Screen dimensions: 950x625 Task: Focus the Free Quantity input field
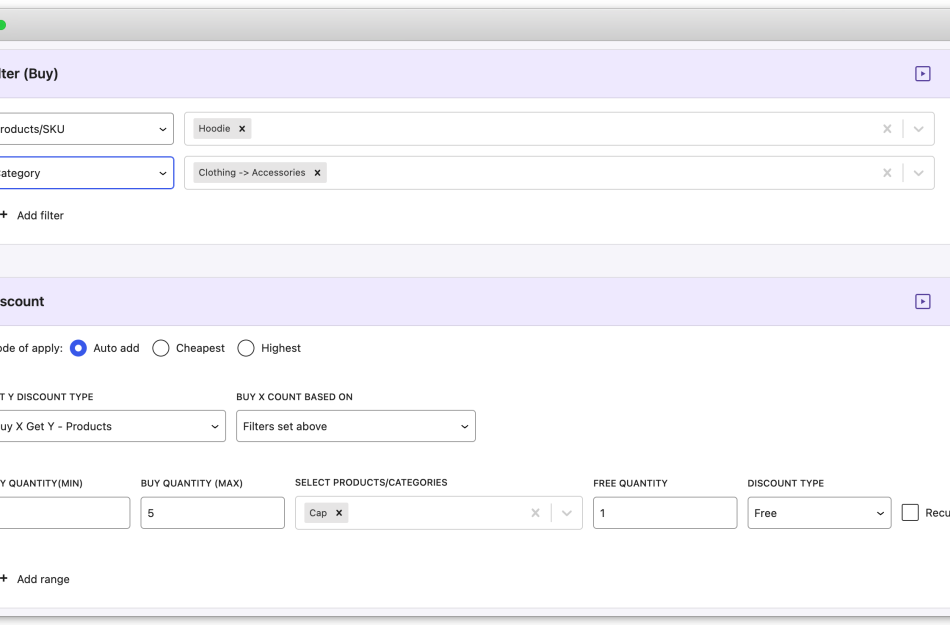tap(664, 513)
